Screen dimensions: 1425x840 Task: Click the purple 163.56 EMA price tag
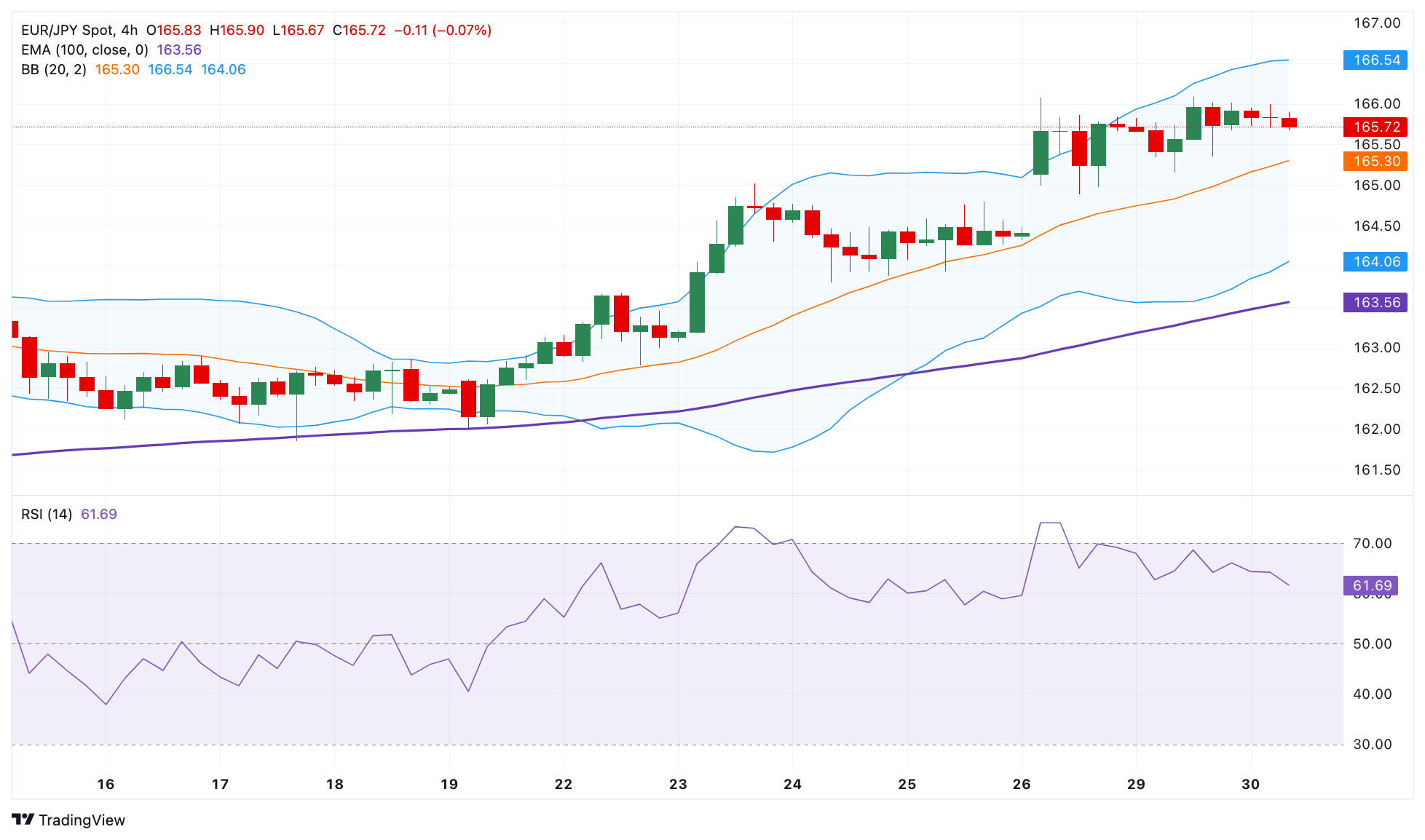[x=1375, y=303]
